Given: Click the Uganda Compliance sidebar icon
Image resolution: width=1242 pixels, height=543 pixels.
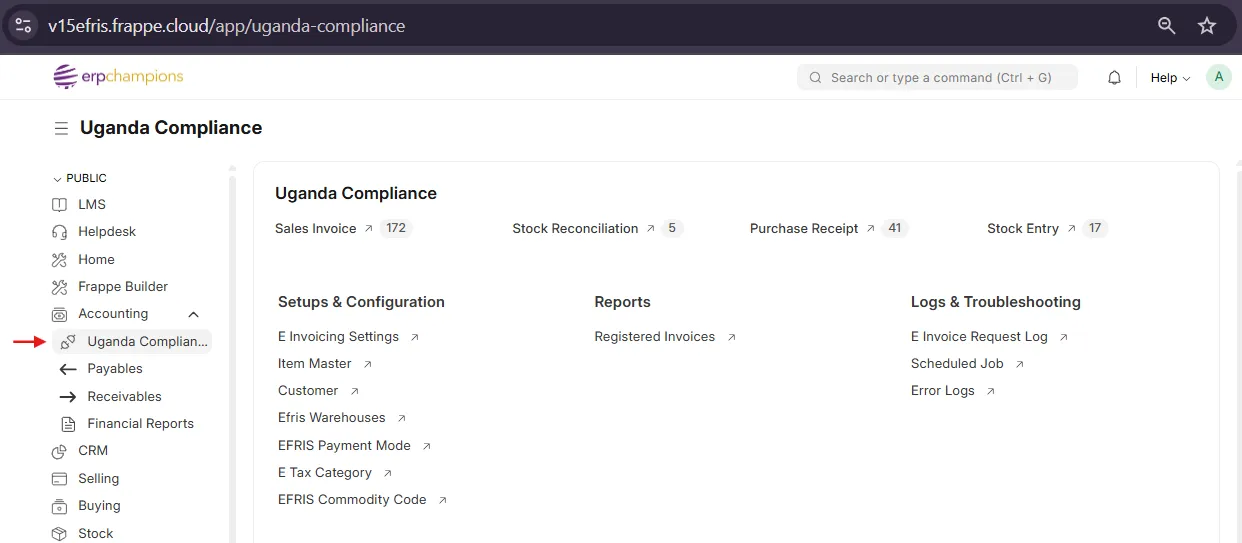Looking at the screenshot, I should tap(68, 342).
